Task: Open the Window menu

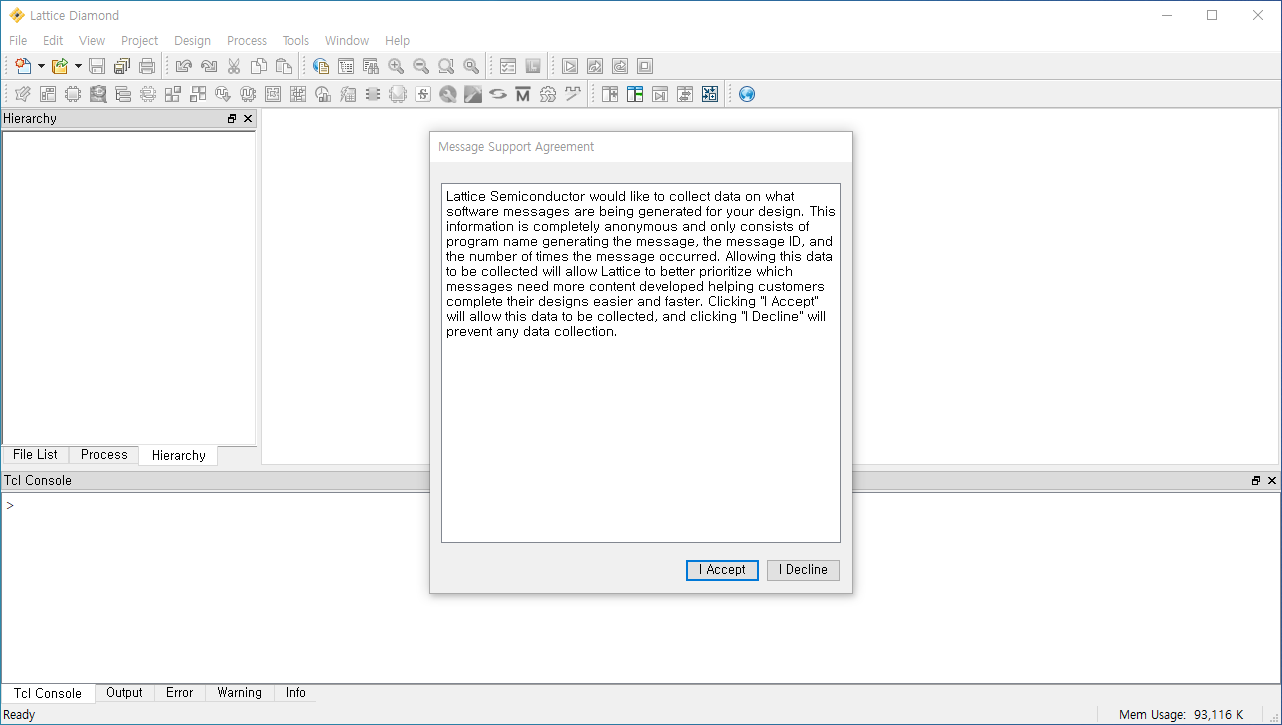Action: 347,40
